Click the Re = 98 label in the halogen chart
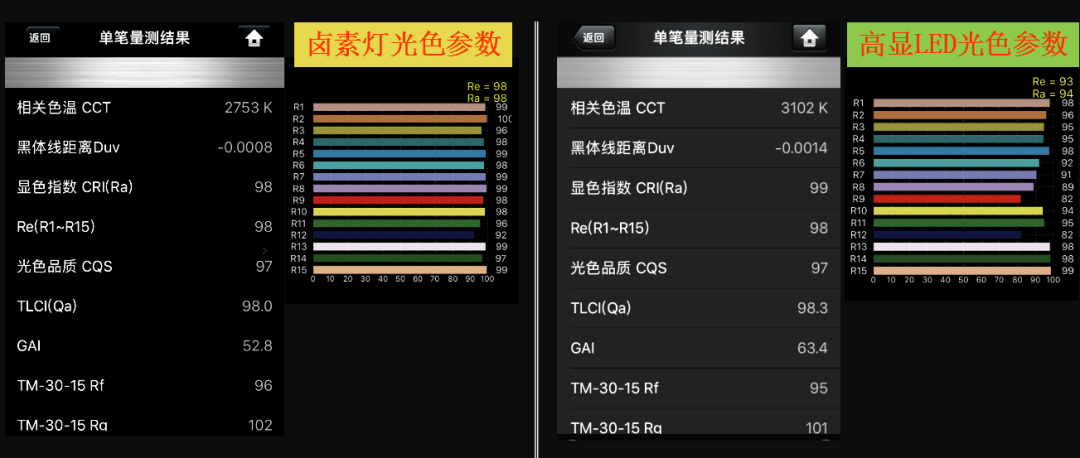Screen dimensions: 1080x458 click(487, 87)
